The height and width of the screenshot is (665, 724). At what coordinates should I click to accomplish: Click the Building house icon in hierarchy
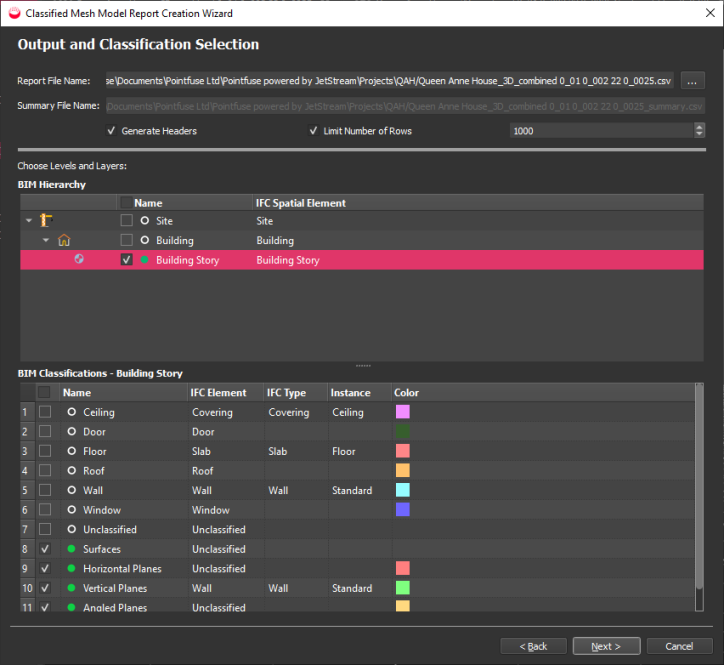coord(64,240)
